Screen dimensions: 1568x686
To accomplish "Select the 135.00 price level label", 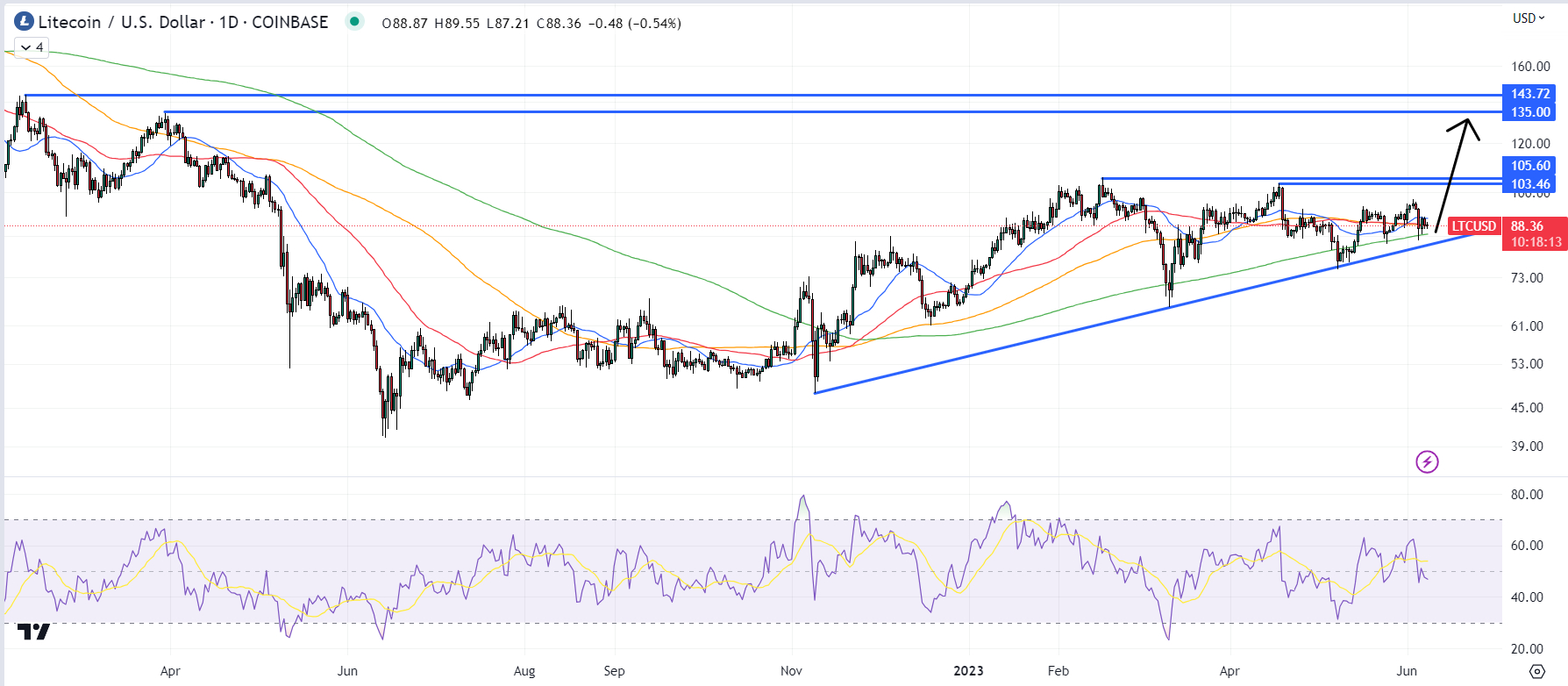I will coord(1530,112).
